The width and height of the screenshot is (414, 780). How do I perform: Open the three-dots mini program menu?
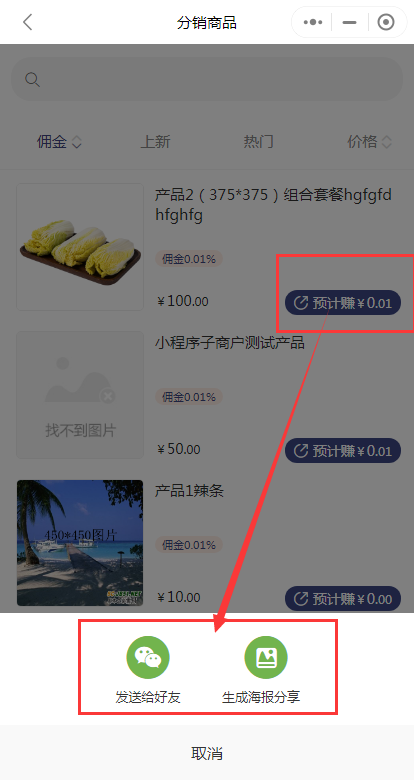click(x=312, y=22)
